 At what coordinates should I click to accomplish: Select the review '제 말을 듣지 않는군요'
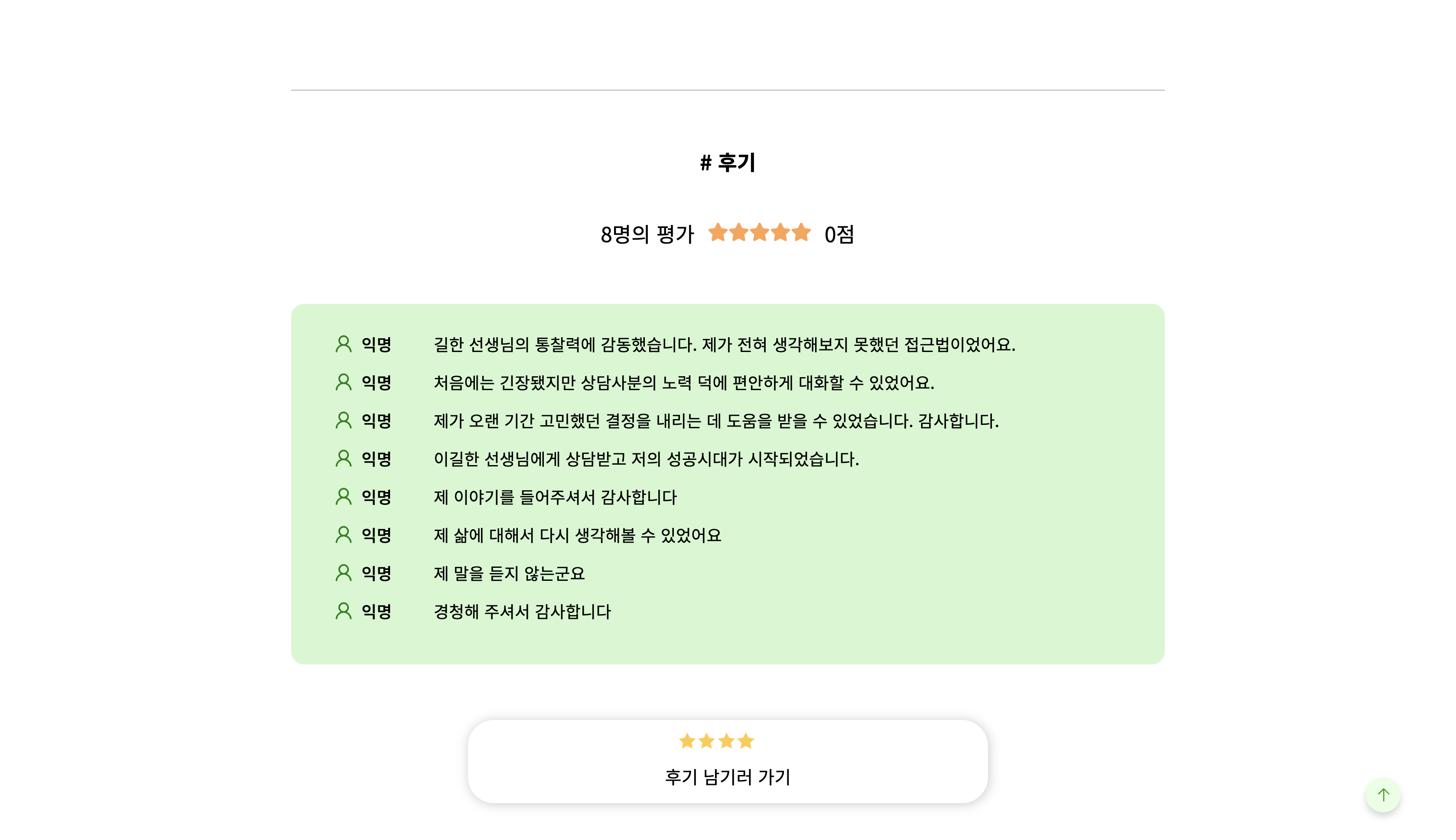(510, 573)
